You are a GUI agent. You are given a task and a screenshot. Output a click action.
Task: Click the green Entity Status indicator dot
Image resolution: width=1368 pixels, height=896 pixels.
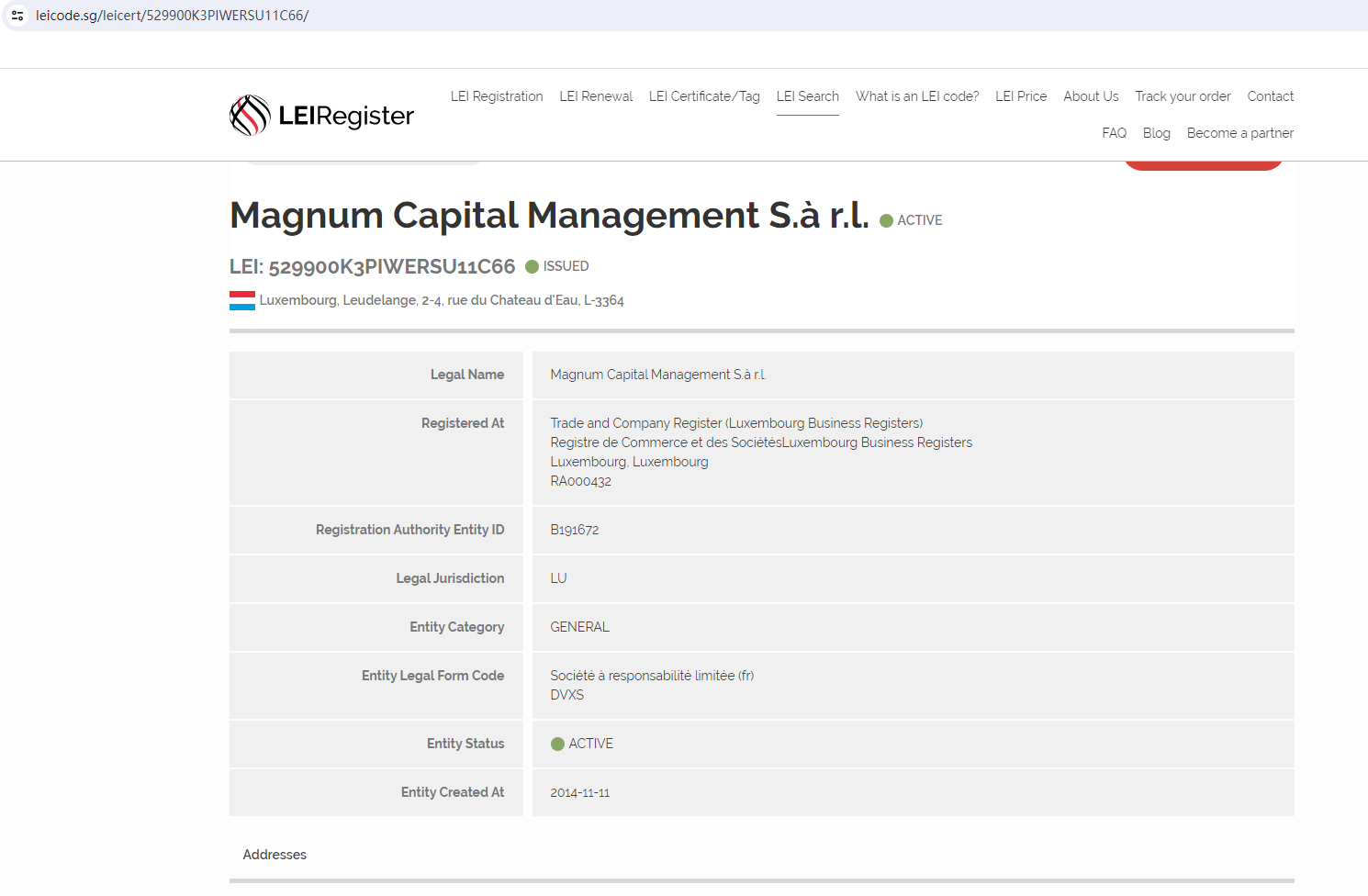(x=557, y=744)
